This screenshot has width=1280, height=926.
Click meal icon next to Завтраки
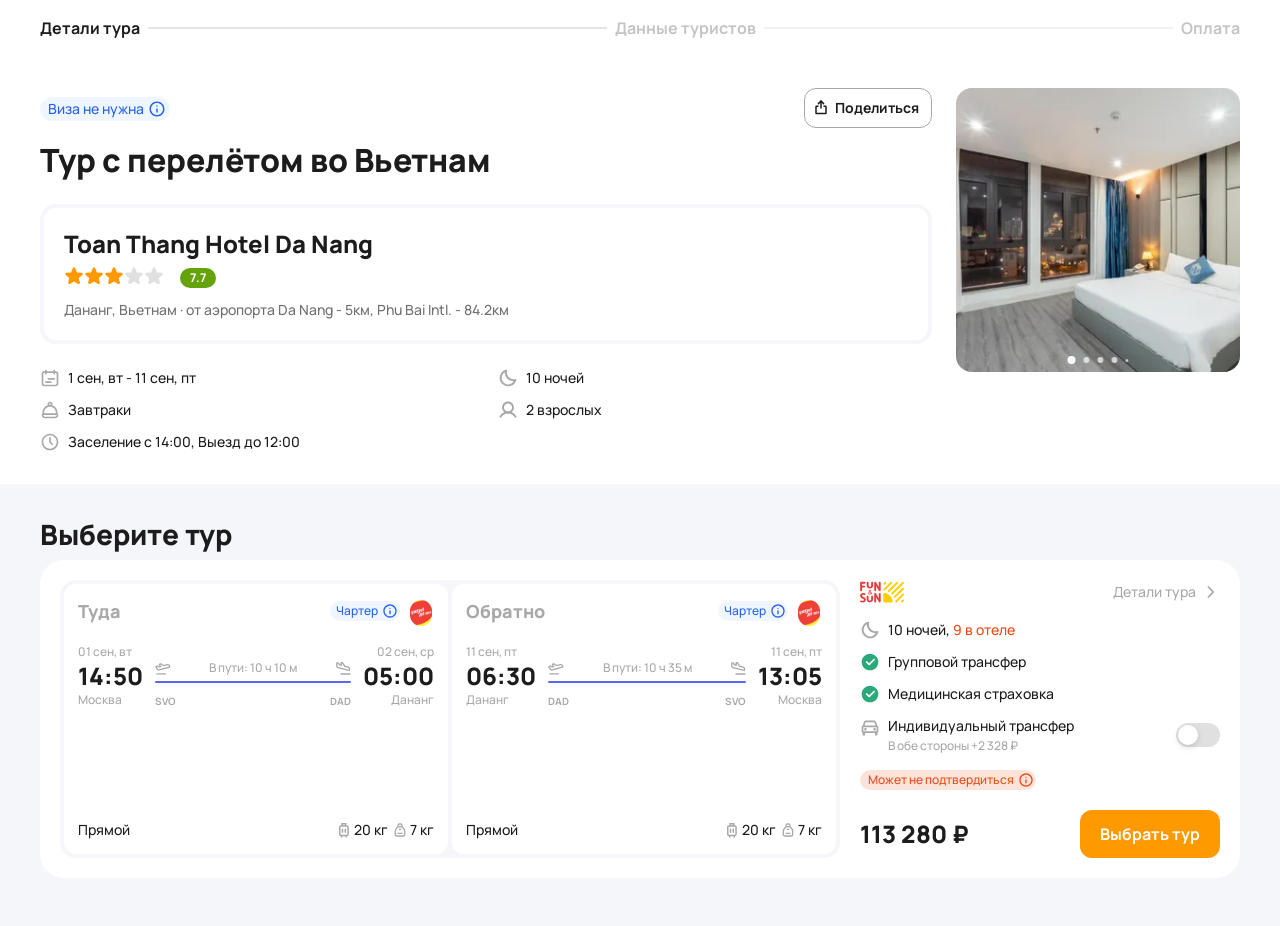(50, 410)
